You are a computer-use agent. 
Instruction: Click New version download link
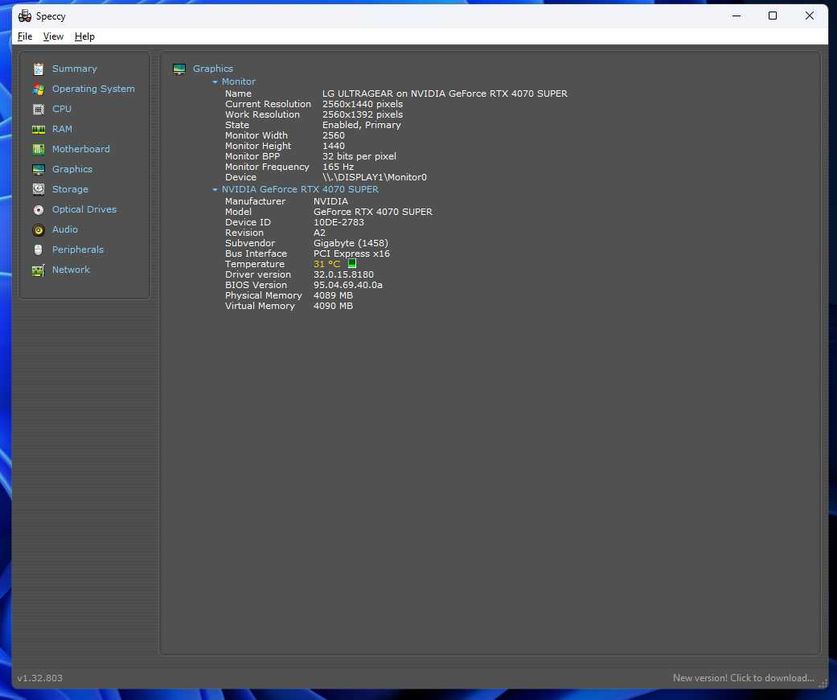tap(743, 678)
